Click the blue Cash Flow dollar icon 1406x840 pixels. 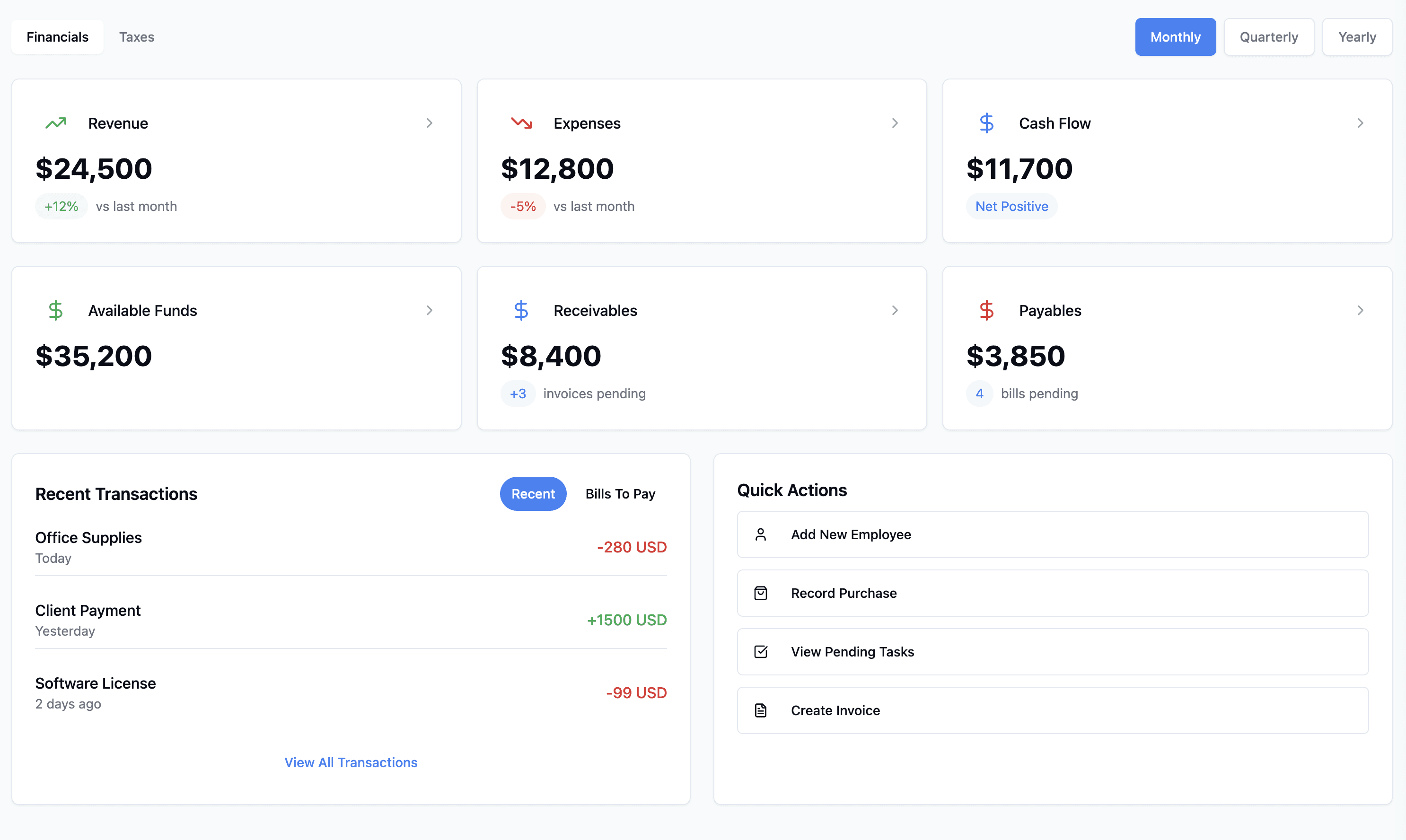pyautogui.click(x=986, y=123)
